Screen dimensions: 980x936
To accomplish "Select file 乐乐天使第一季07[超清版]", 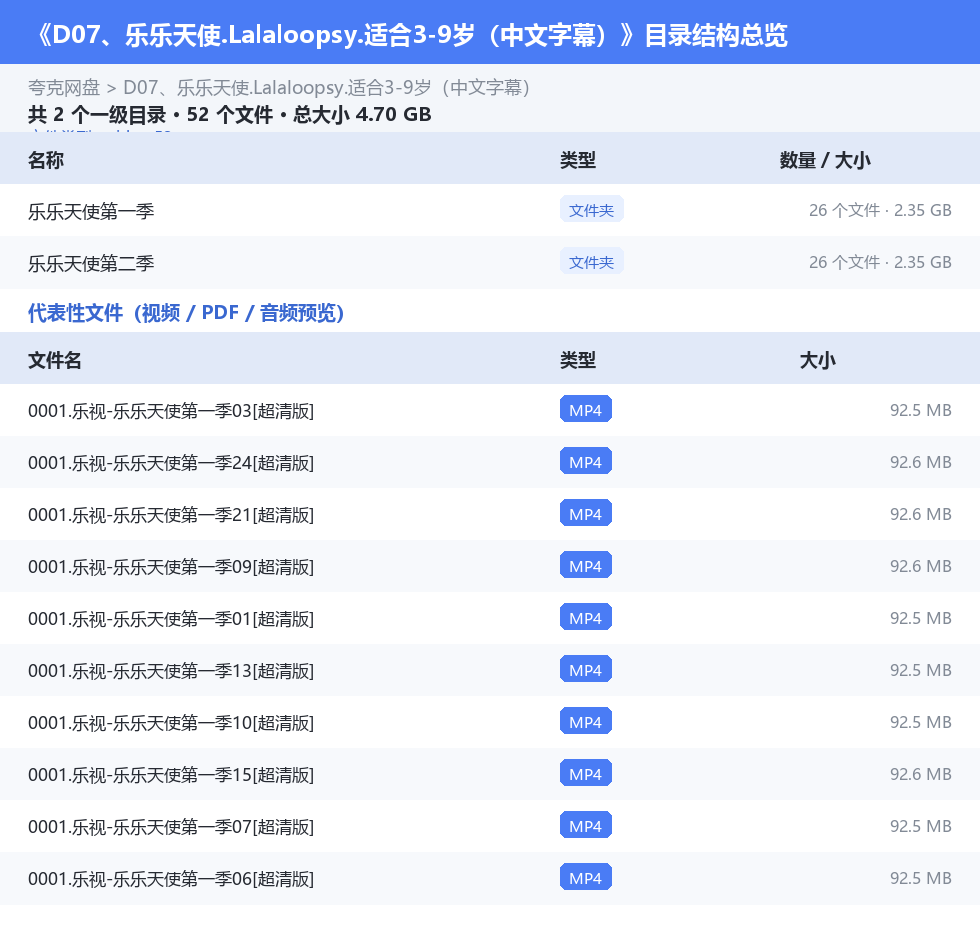I will click(171, 827).
